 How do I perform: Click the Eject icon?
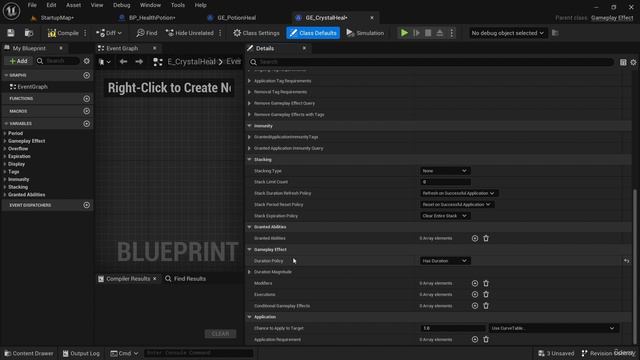click(x=440, y=33)
